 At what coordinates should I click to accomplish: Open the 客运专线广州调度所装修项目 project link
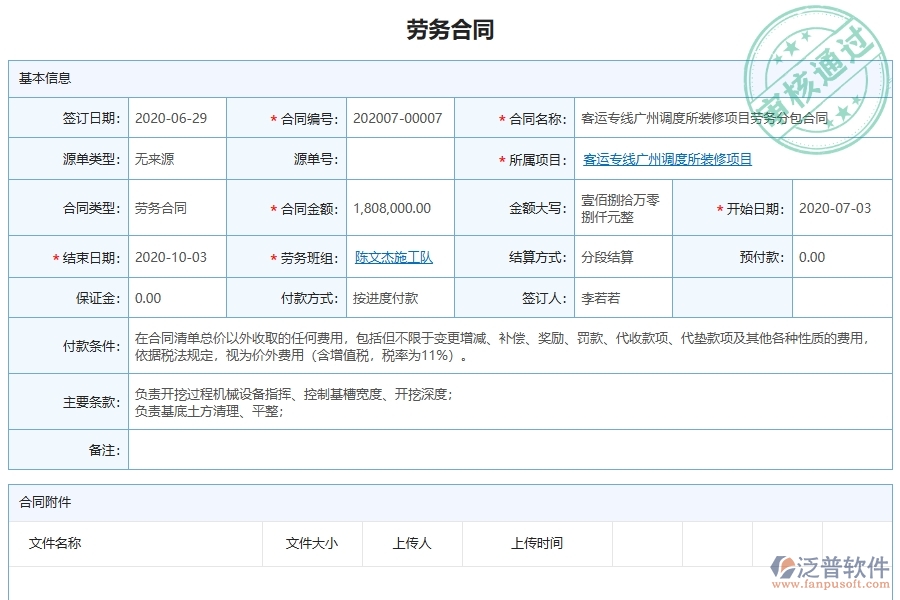point(667,158)
